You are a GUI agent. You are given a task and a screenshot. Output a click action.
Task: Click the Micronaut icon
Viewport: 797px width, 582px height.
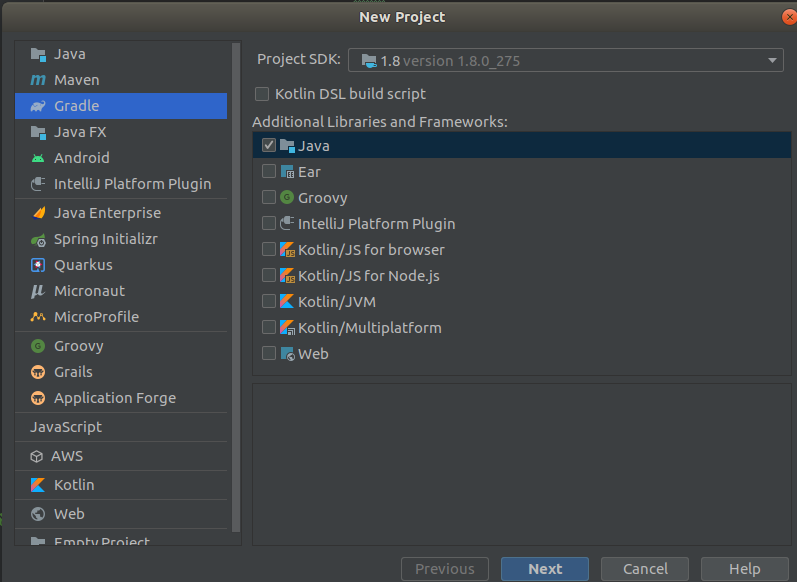pos(38,291)
